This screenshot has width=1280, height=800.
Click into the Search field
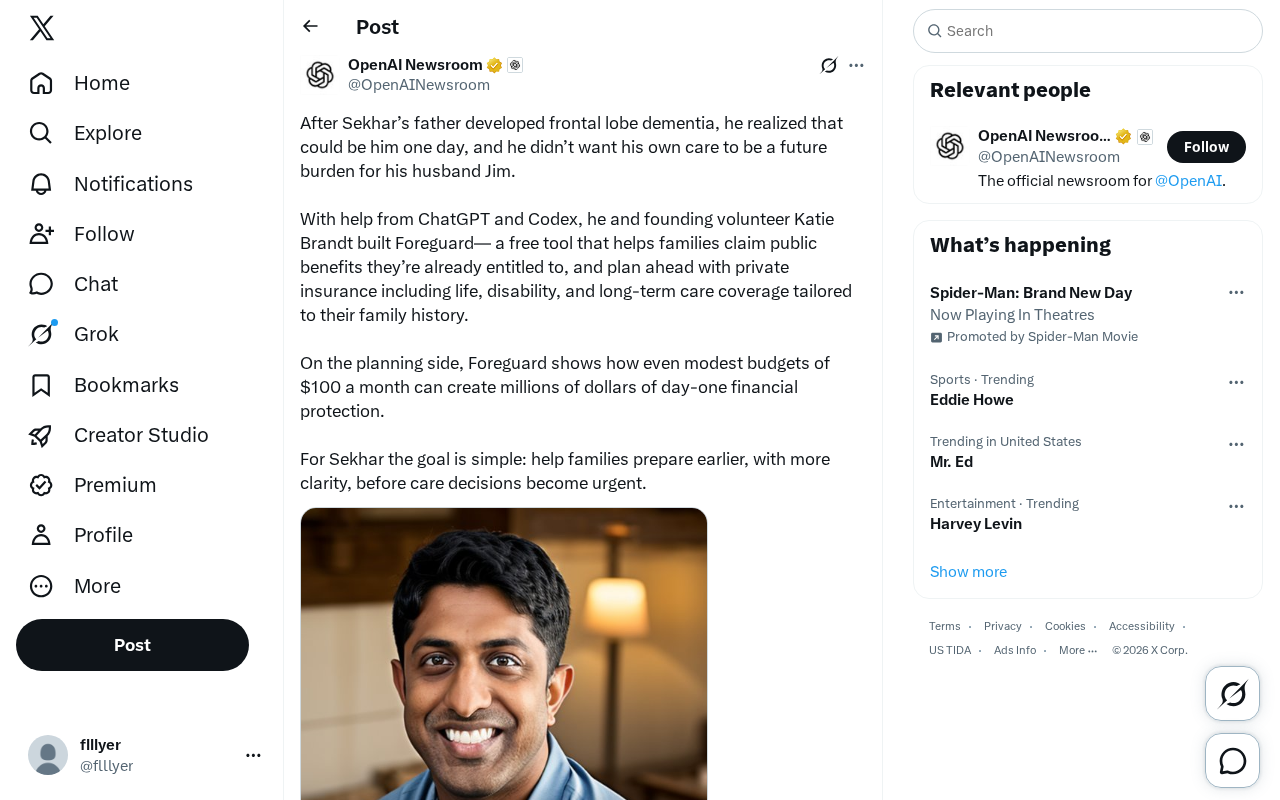pyautogui.click(x=1088, y=31)
